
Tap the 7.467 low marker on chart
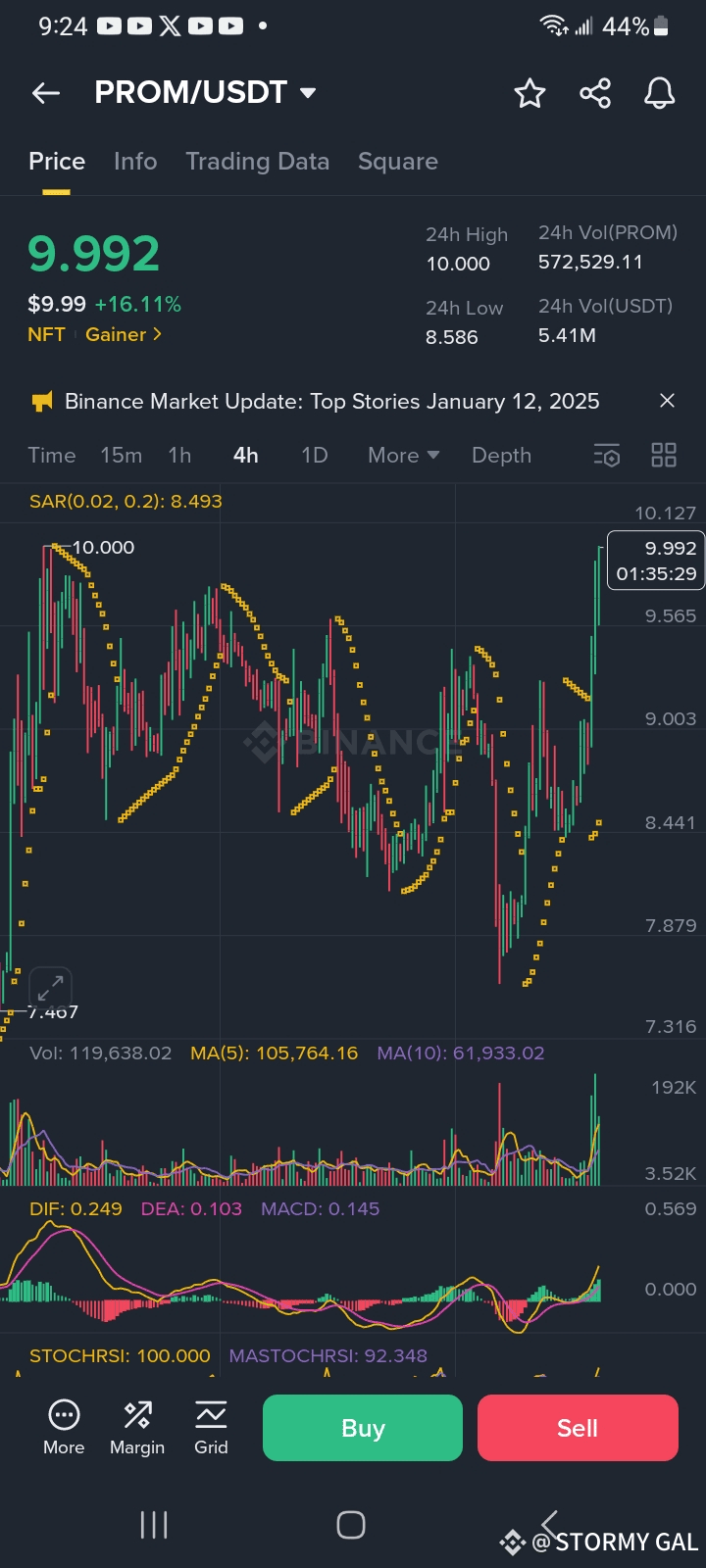(53, 1012)
